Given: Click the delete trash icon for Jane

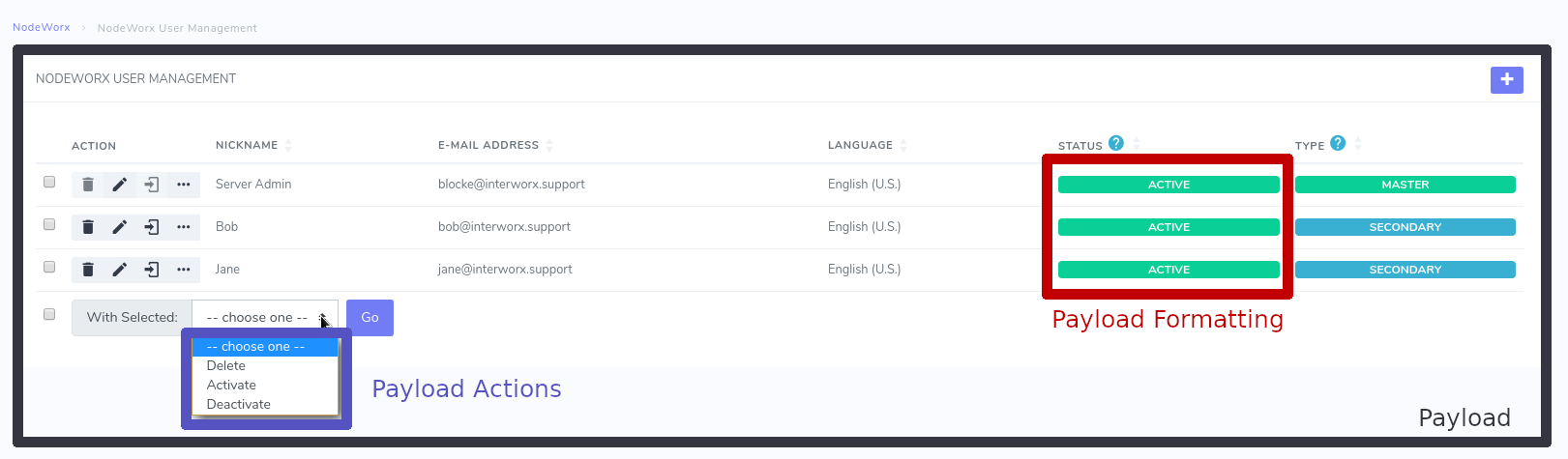Looking at the screenshot, I should (88, 270).
